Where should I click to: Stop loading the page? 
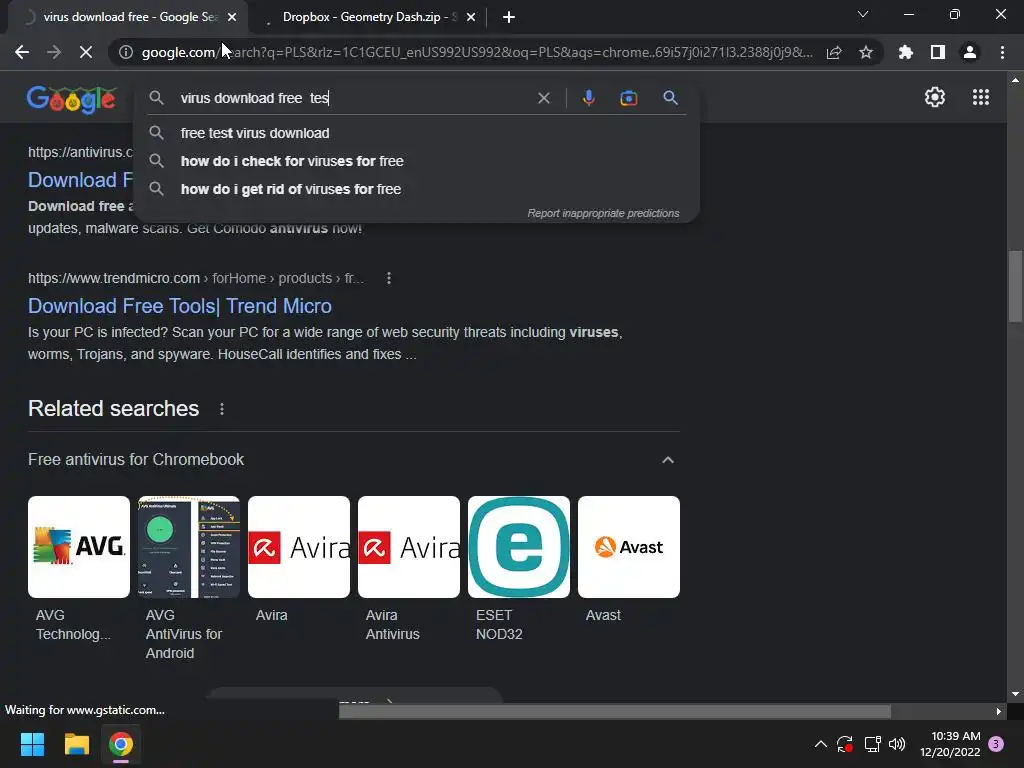(86, 52)
